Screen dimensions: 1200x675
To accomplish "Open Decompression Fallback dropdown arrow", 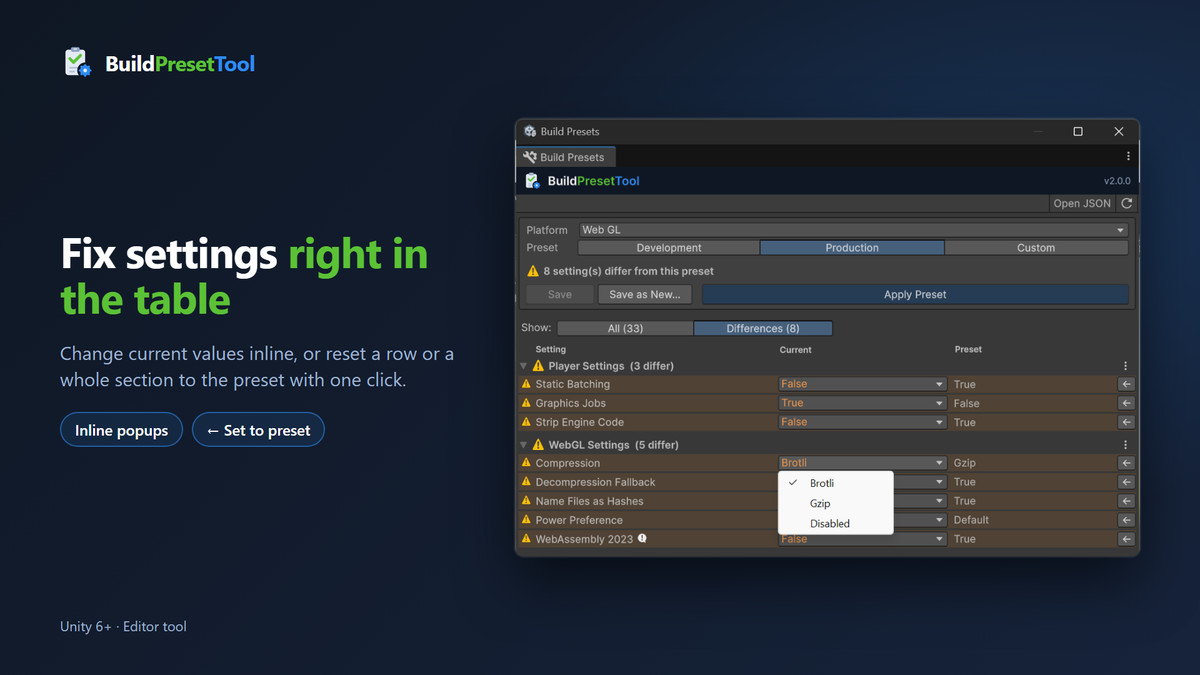I will (x=940, y=482).
